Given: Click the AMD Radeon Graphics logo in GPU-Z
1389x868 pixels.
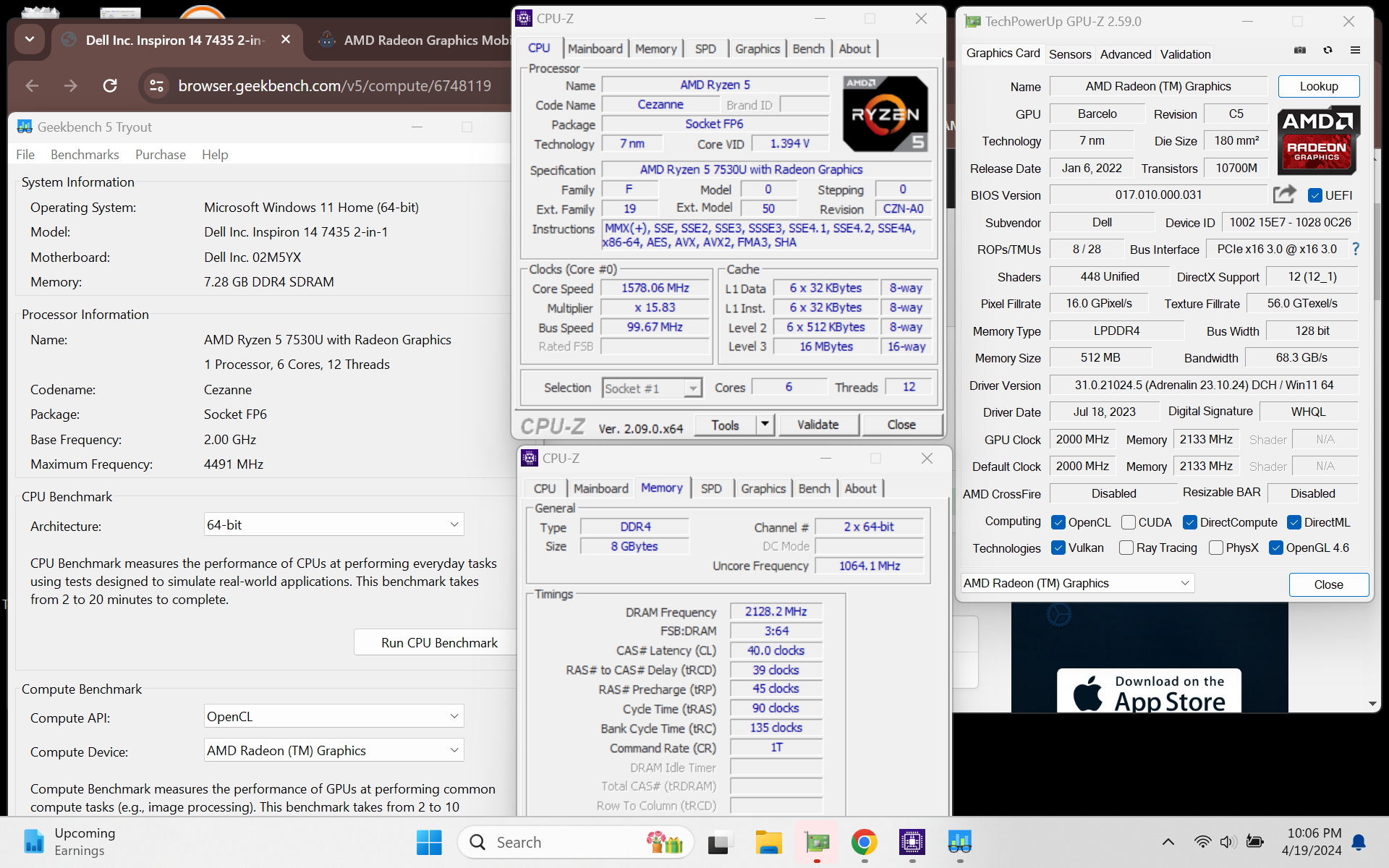Looking at the screenshot, I should [1317, 140].
